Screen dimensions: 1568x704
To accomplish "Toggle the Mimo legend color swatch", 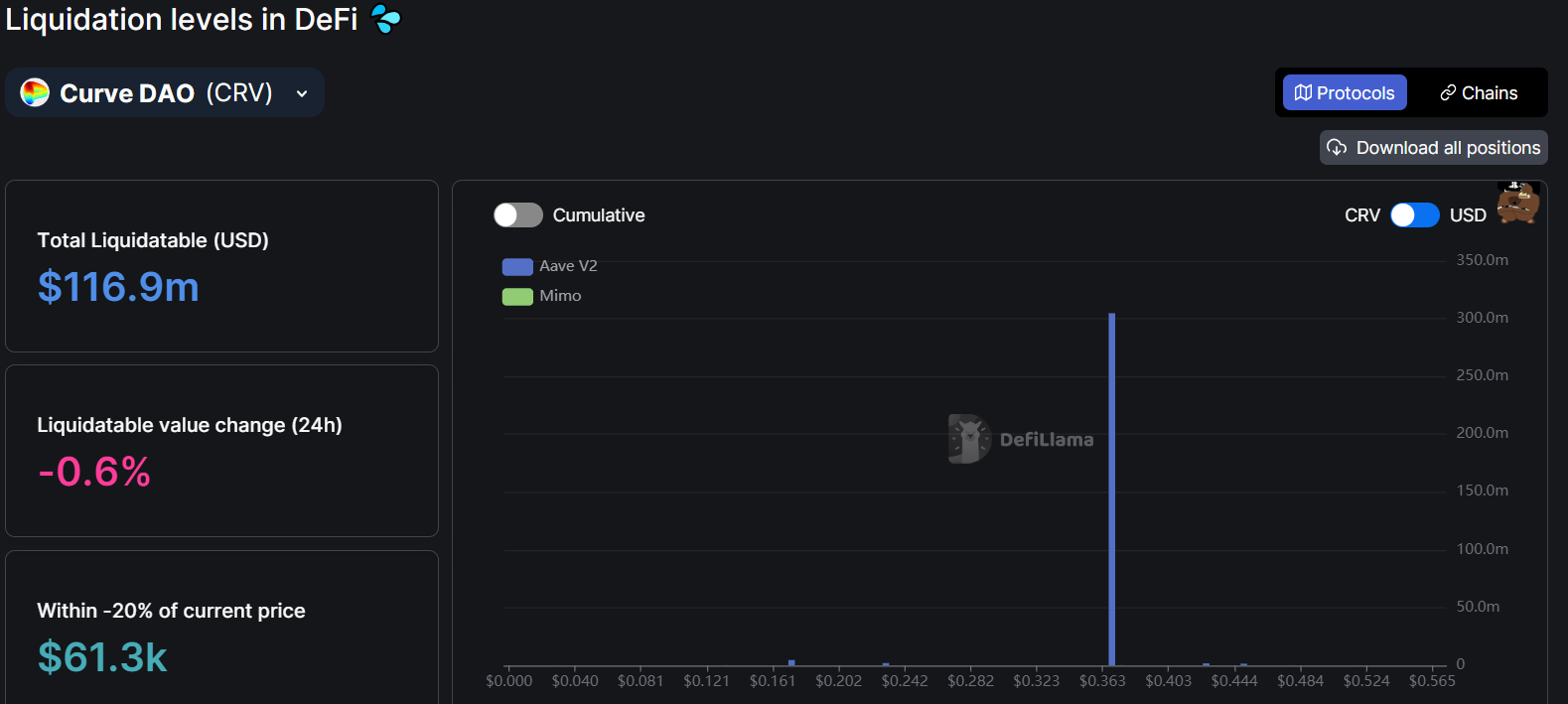I will (x=517, y=296).
